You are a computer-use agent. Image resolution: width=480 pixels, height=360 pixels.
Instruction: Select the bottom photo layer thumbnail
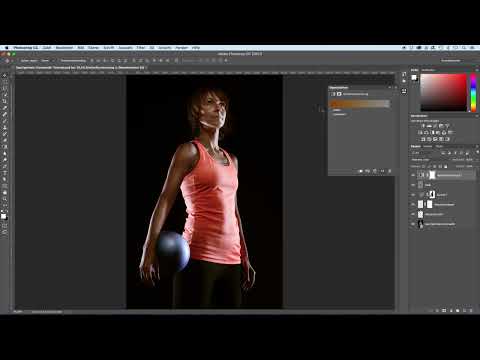tap(420, 224)
